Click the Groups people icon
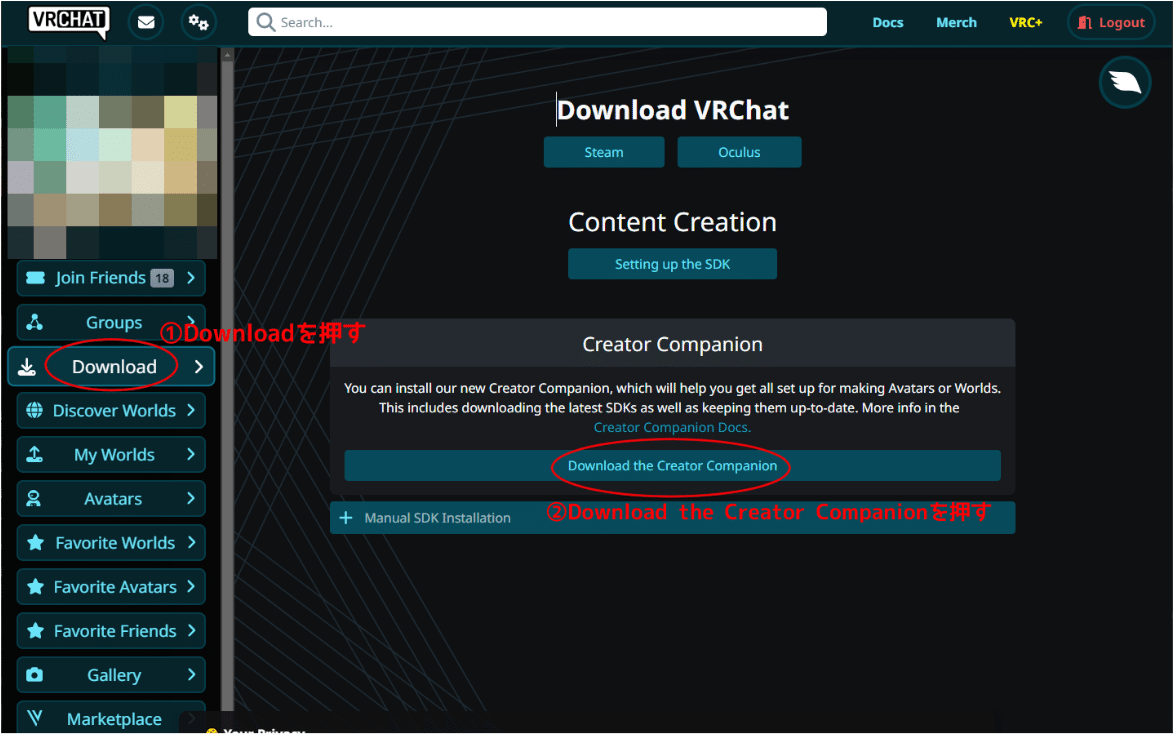This screenshot has height=734, width=1173. pos(34,322)
